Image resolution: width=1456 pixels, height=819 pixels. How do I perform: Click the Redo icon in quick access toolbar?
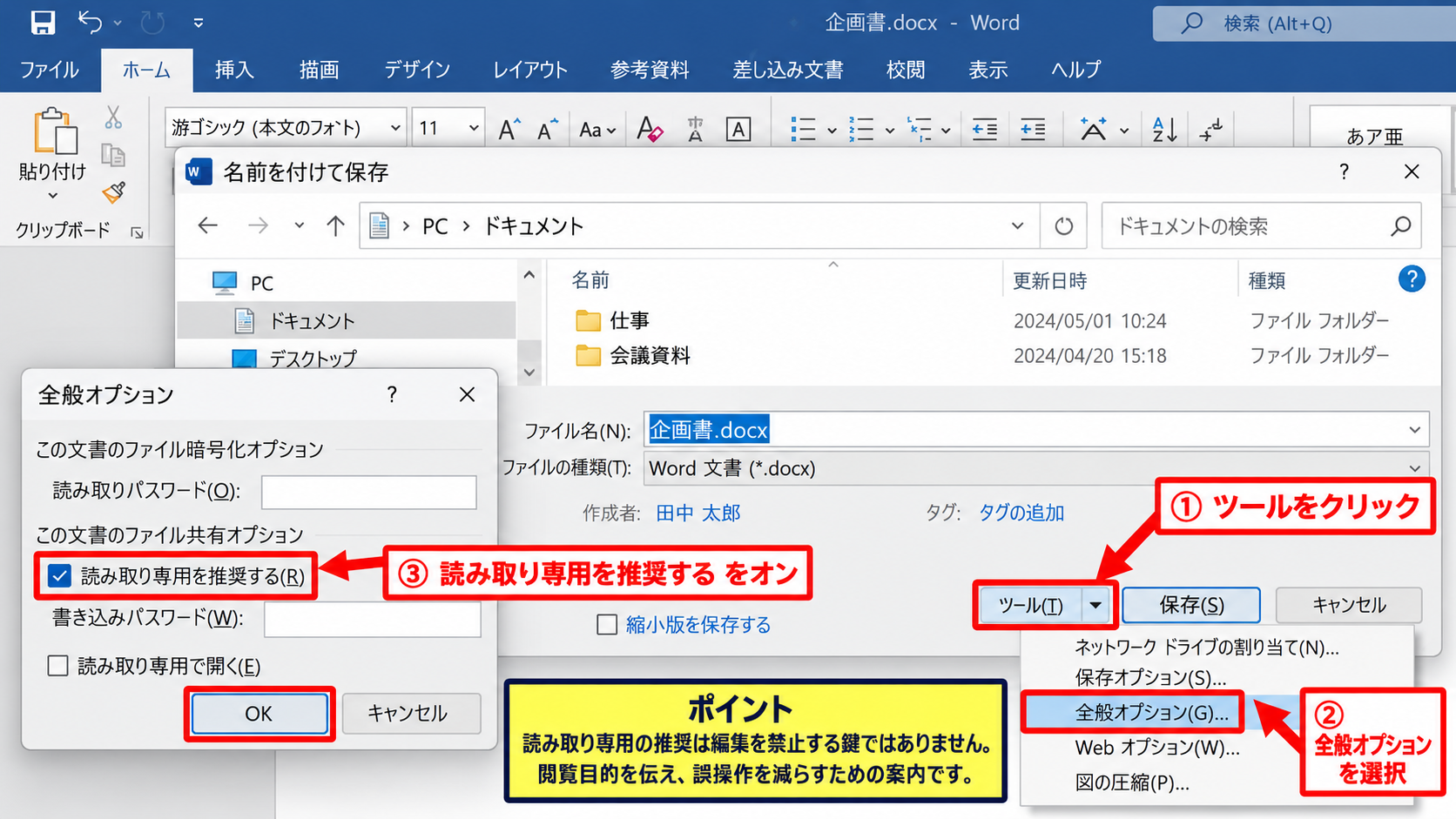click(152, 23)
